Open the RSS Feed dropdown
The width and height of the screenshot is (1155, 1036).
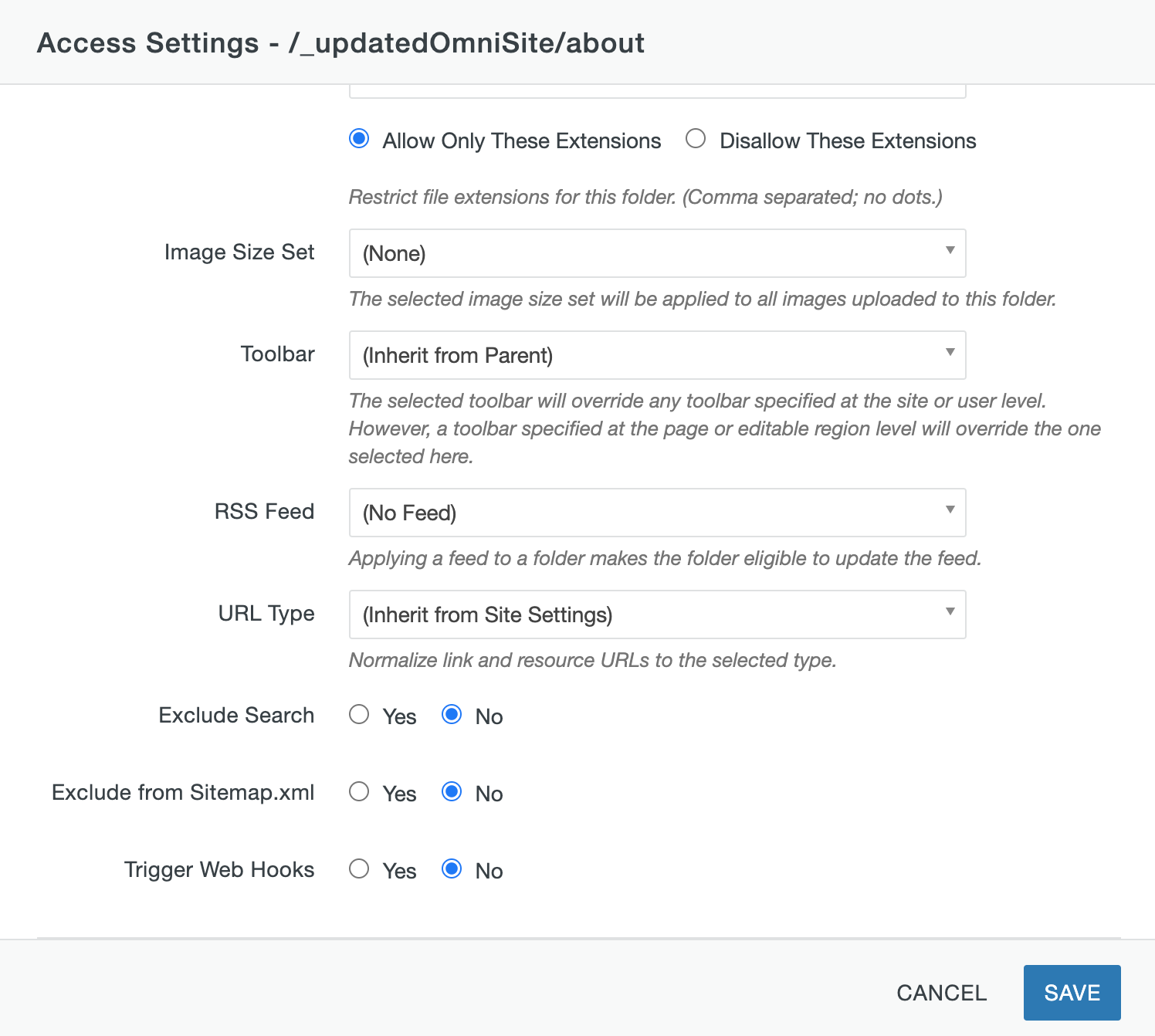656,513
